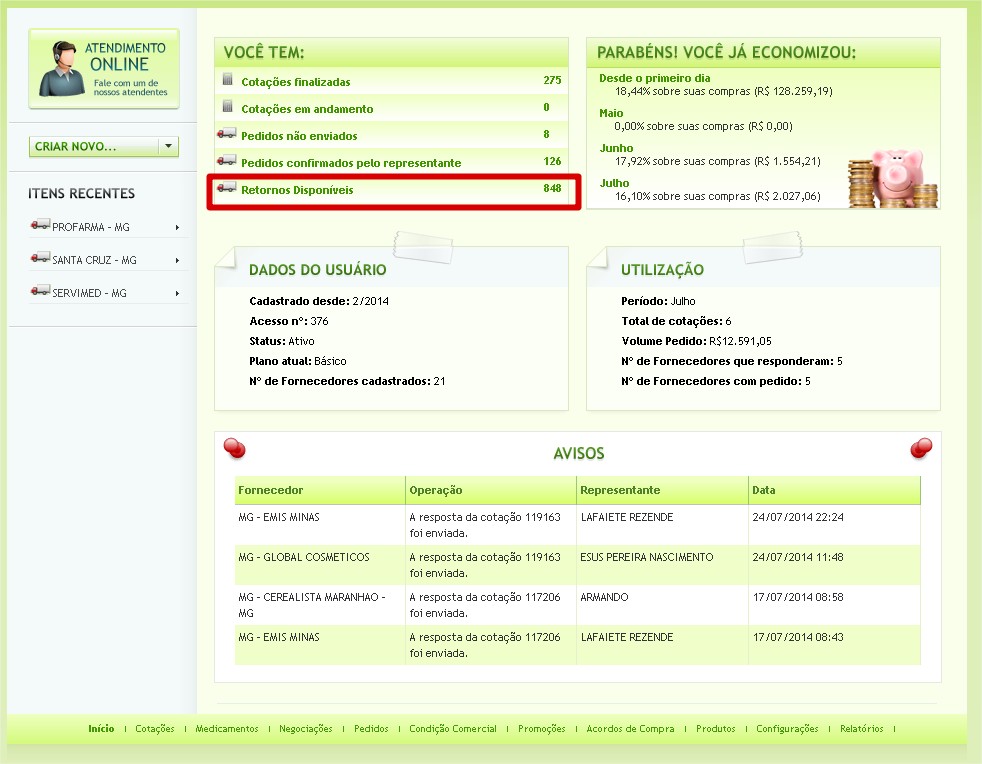Open Medicamentos in the bottom navigation bar
This screenshot has height=764, width=982.
pyautogui.click(x=227, y=729)
